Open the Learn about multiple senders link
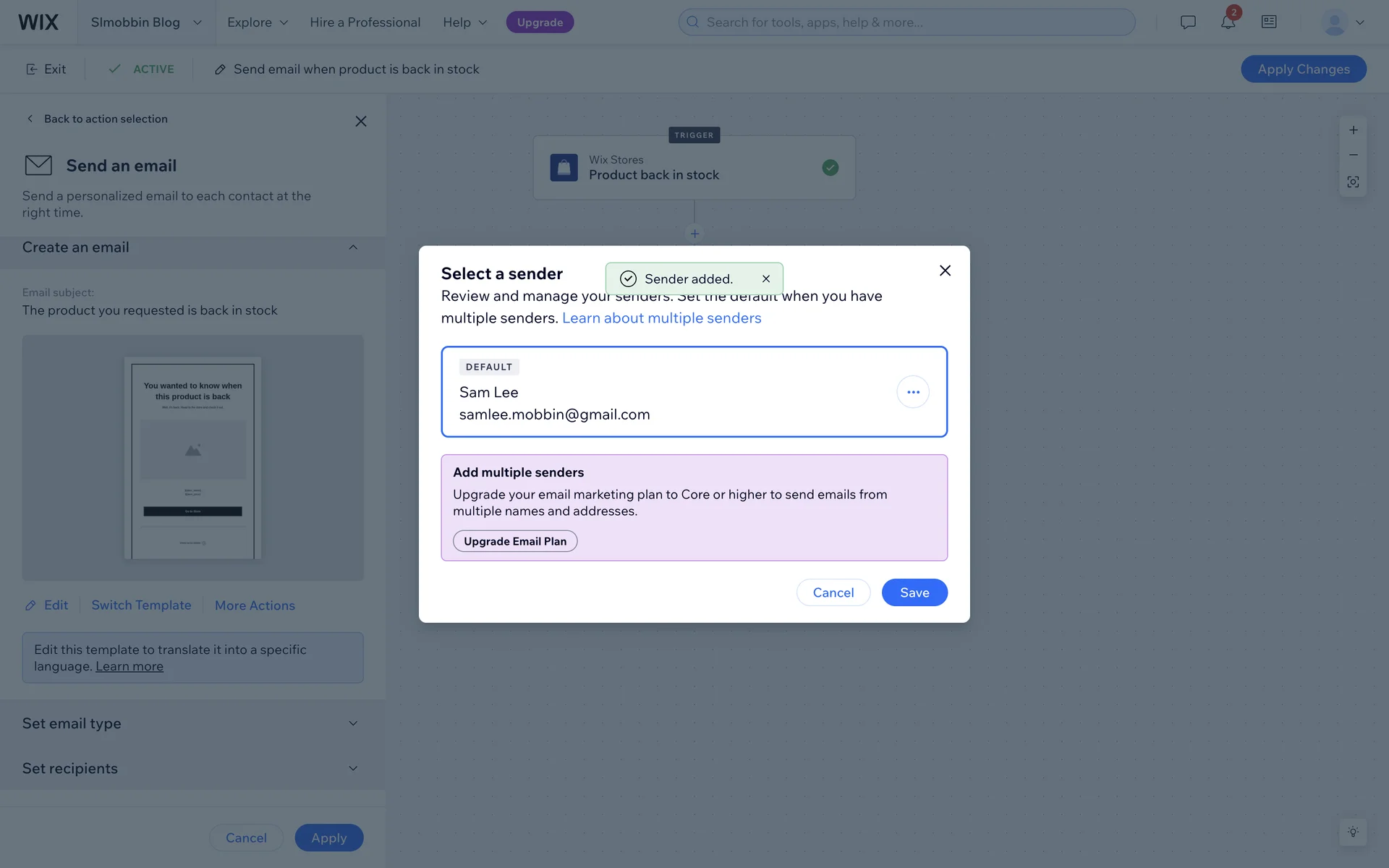Viewport: 1389px width, 868px height. tap(661, 318)
